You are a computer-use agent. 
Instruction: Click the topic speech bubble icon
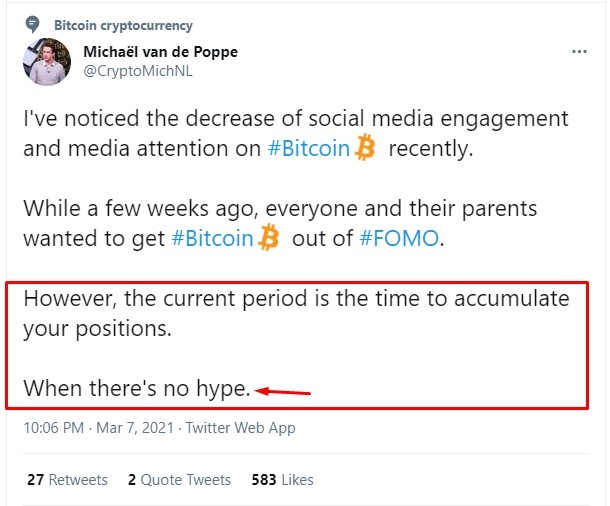(x=32, y=25)
